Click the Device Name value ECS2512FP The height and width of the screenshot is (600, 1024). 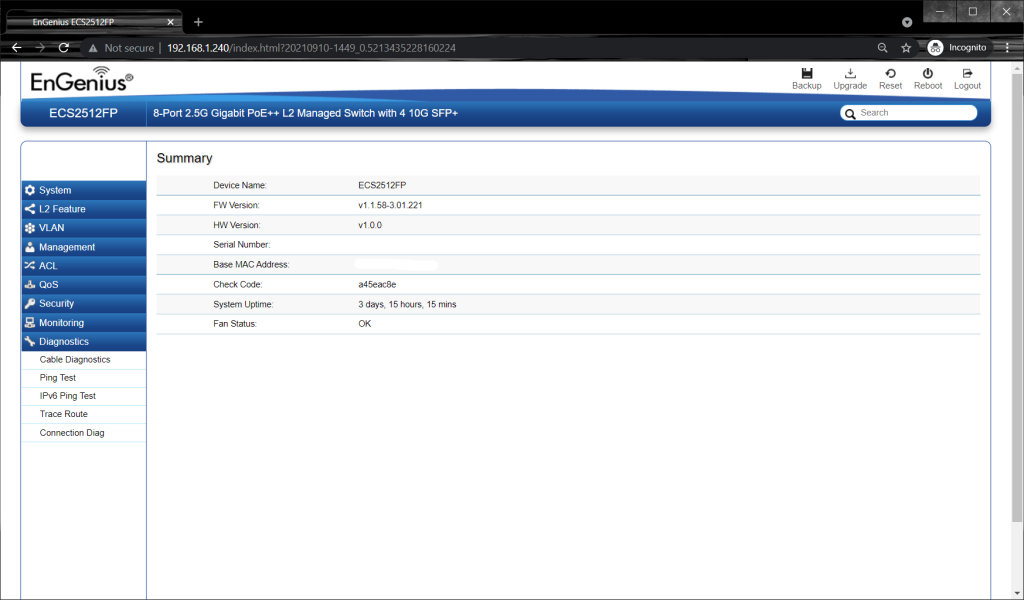point(382,185)
